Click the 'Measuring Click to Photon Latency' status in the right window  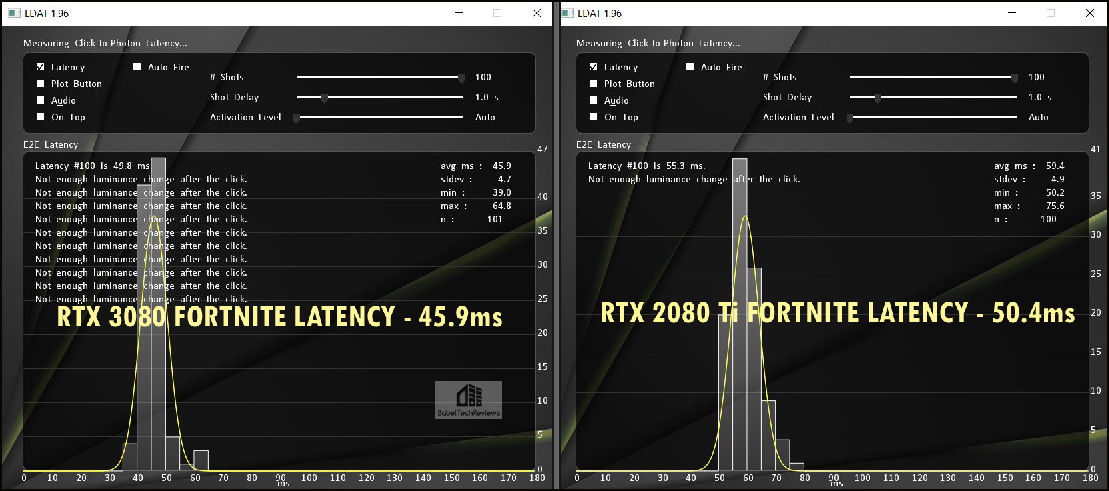click(x=658, y=43)
